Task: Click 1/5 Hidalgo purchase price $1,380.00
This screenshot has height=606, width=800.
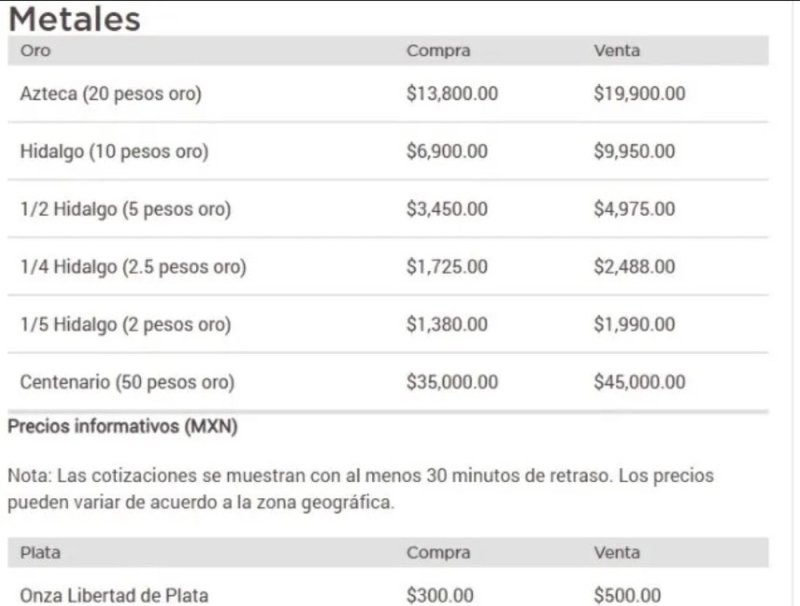Action: [x=447, y=325]
